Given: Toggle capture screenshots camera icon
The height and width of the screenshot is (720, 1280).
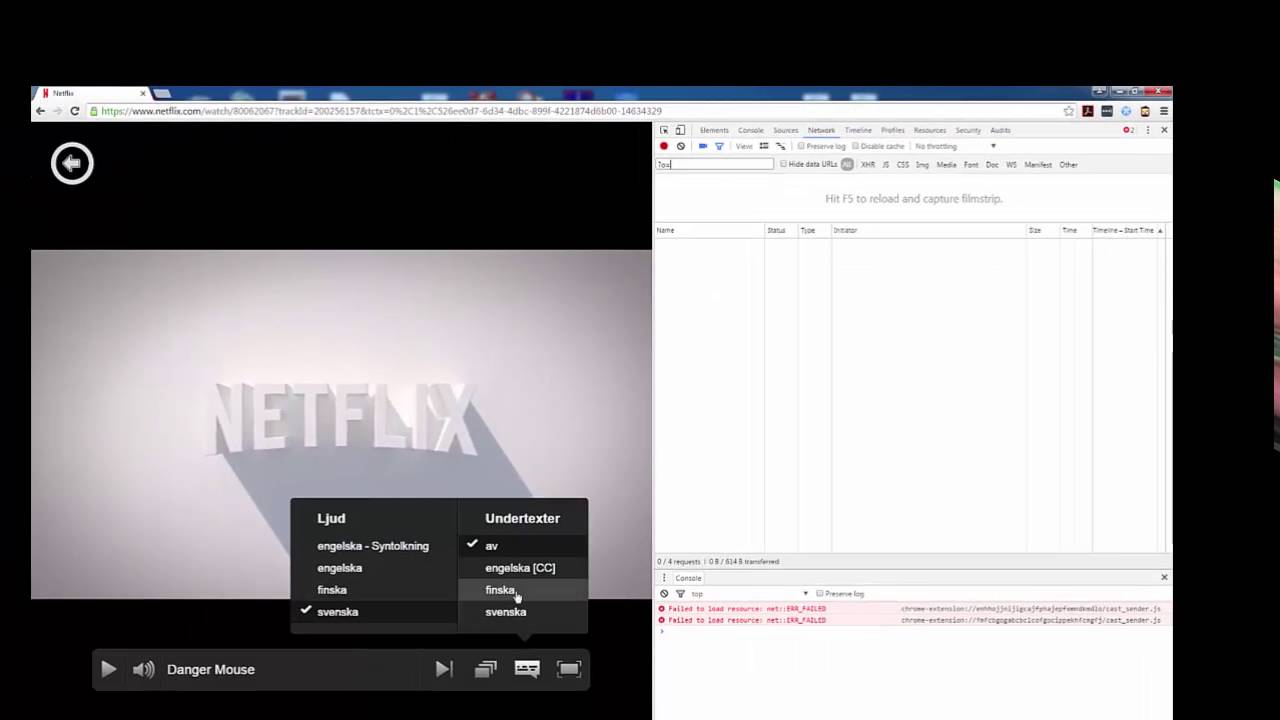Looking at the screenshot, I should (703, 146).
